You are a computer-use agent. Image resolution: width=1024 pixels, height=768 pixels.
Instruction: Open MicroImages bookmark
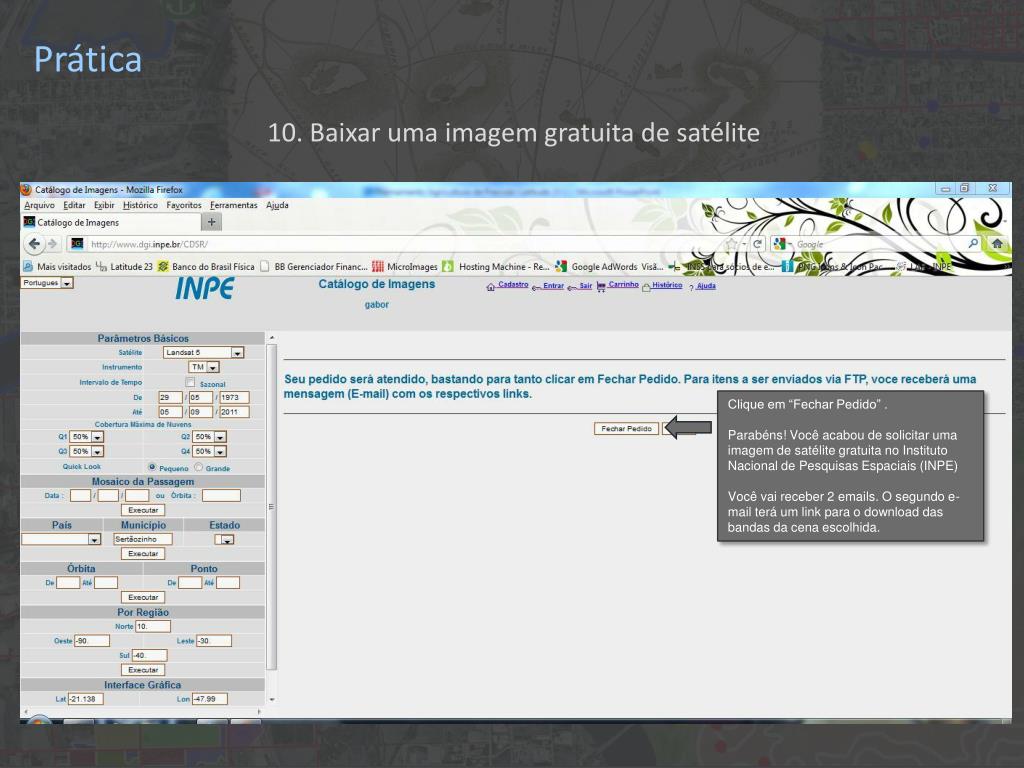(405, 266)
